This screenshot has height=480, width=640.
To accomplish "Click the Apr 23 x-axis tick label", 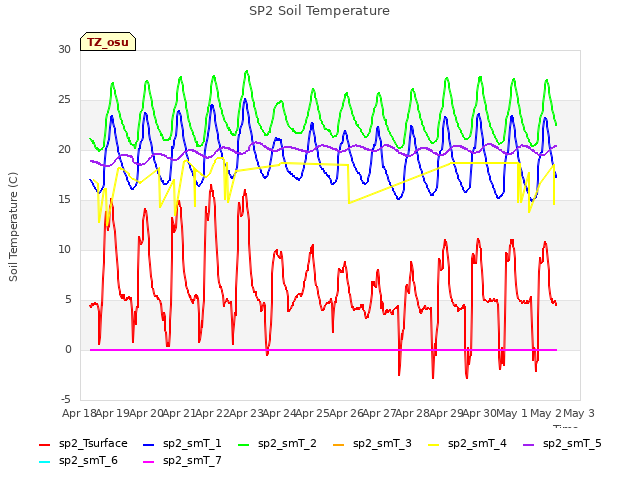I will click(x=246, y=413).
